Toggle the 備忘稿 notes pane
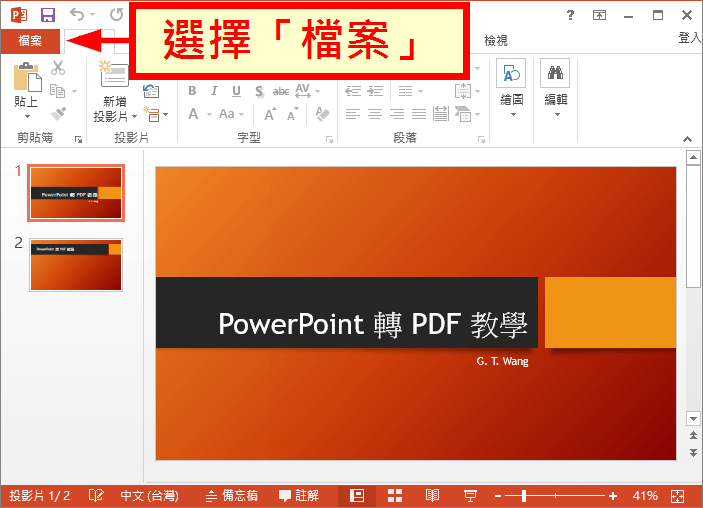The image size is (703, 508). click(231, 495)
